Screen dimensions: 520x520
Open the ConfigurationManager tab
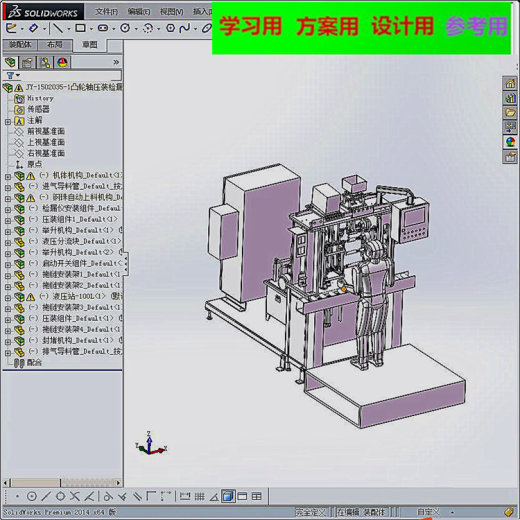click(x=45, y=62)
